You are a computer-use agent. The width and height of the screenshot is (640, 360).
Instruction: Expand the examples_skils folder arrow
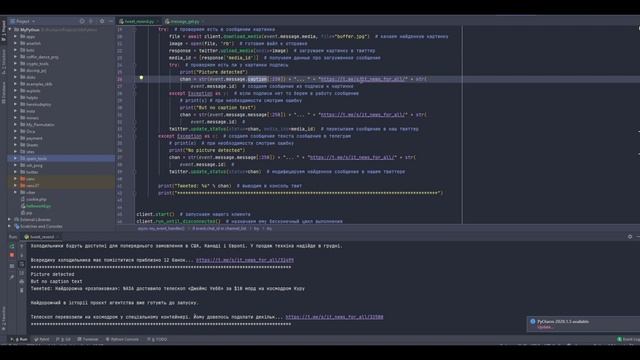pyautogui.click(x=16, y=84)
